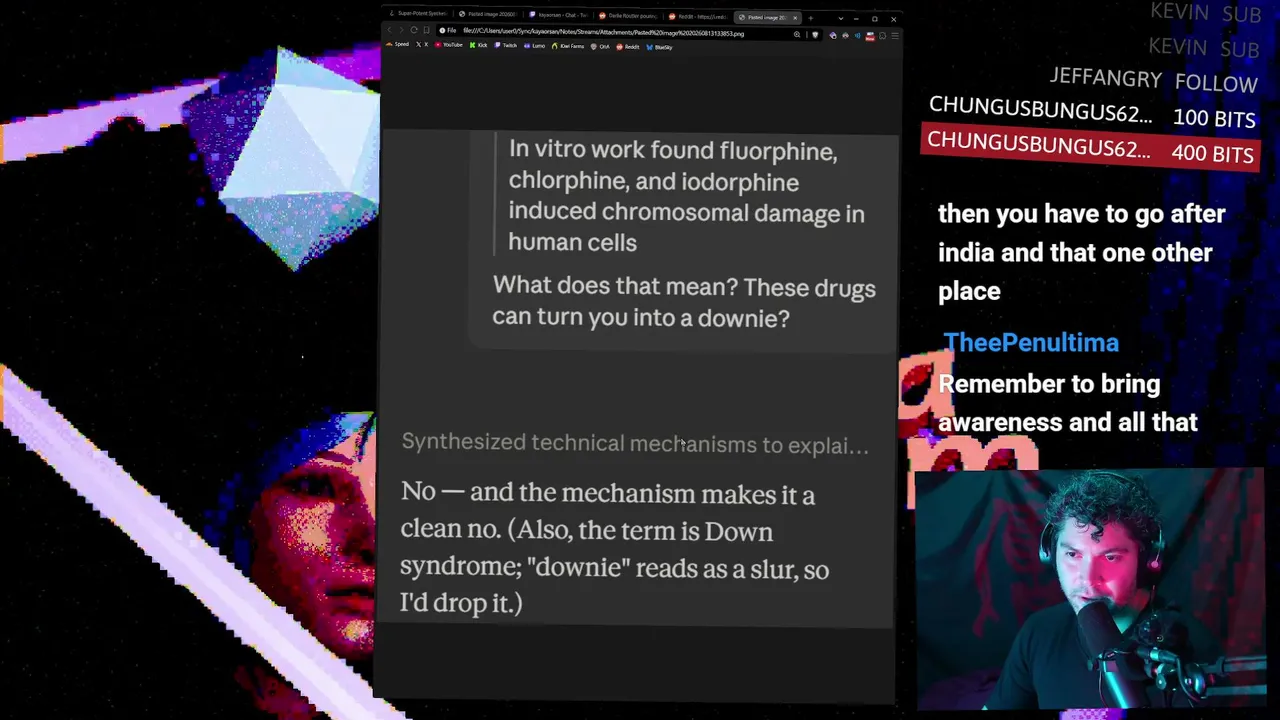Viewport: 1280px width, 720px height.
Task: Open a new browser tab
Action: (811, 17)
